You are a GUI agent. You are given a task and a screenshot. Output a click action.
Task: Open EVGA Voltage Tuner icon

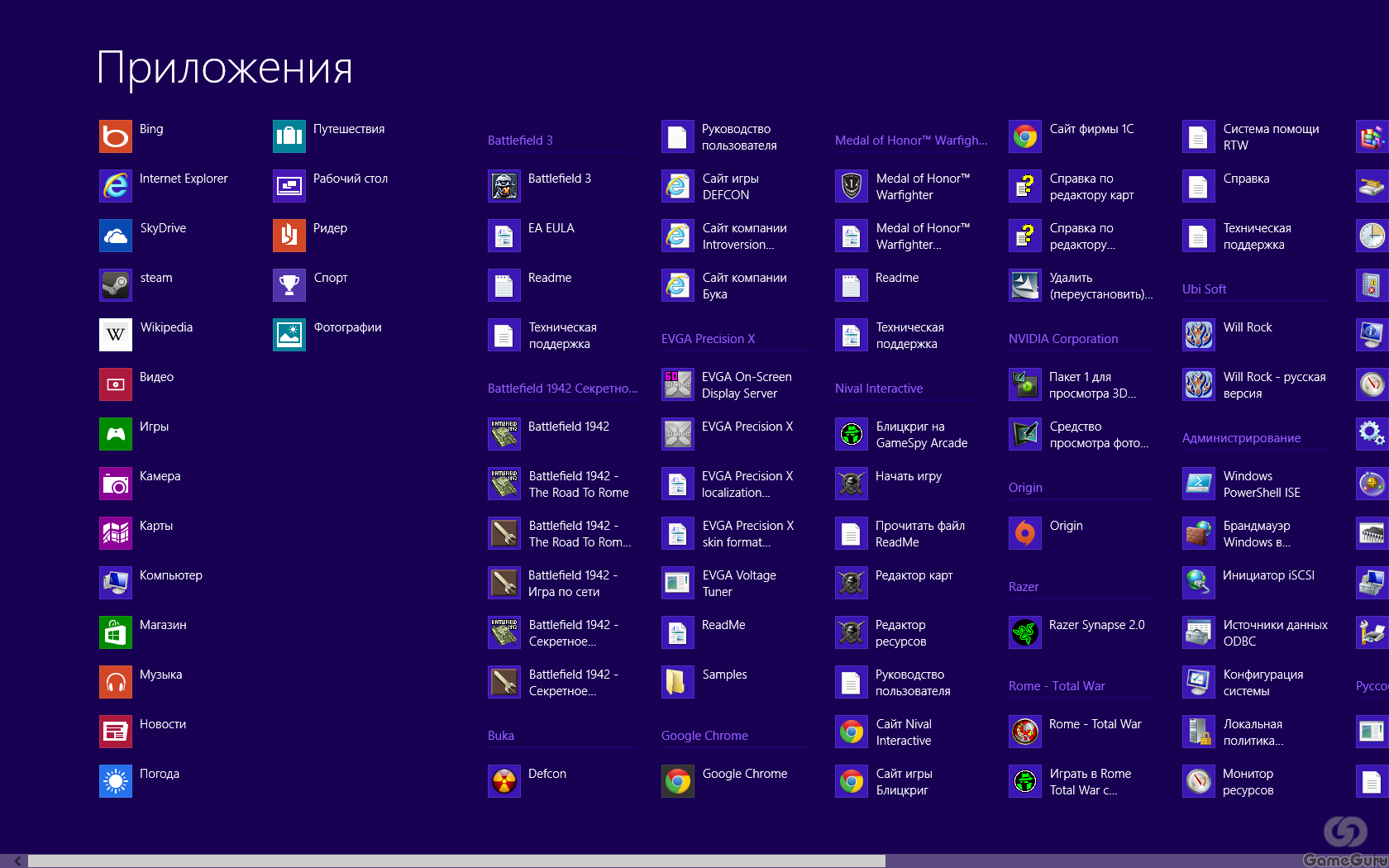pos(678,583)
